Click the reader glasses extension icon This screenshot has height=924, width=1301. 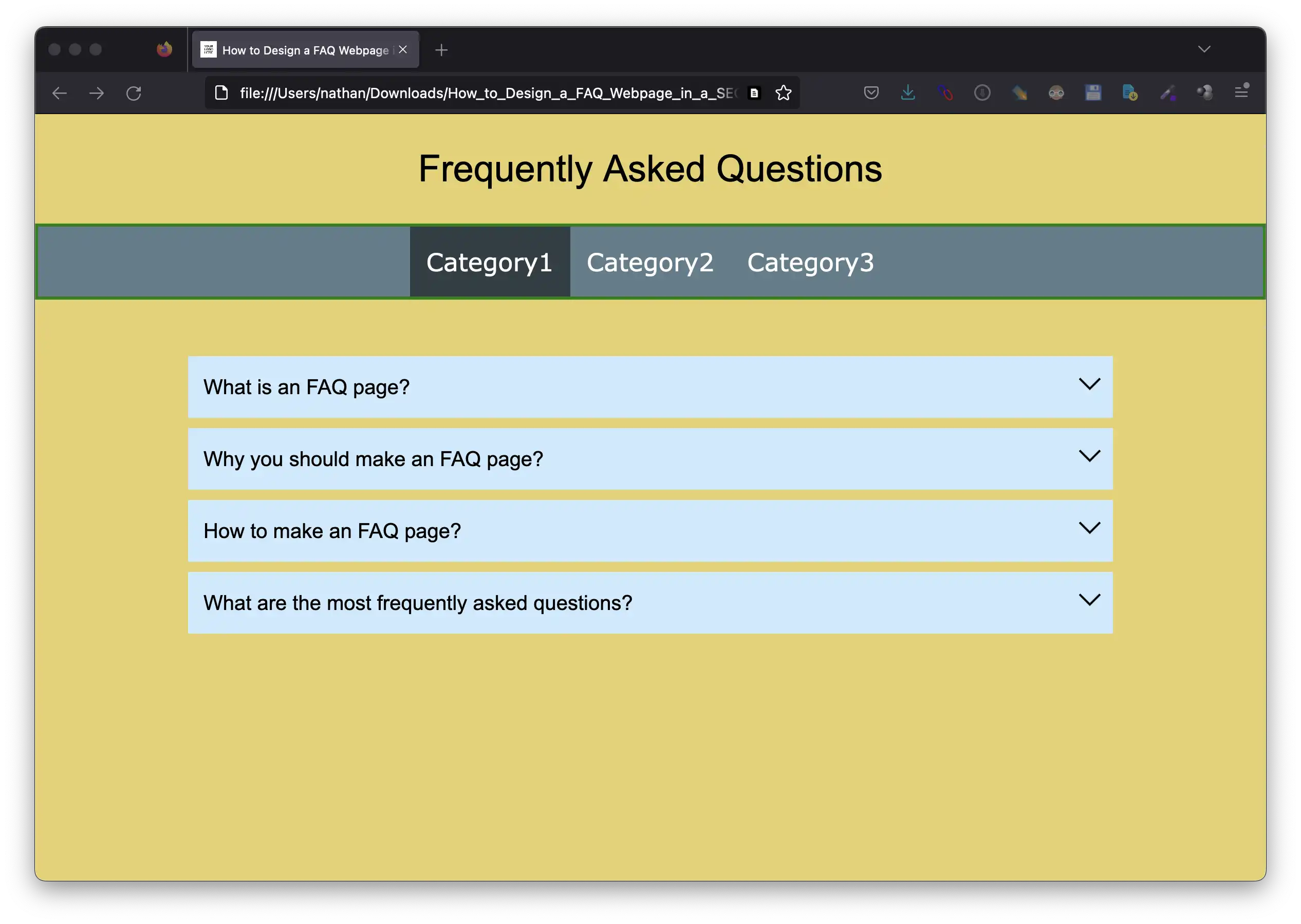pyautogui.click(x=1056, y=92)
